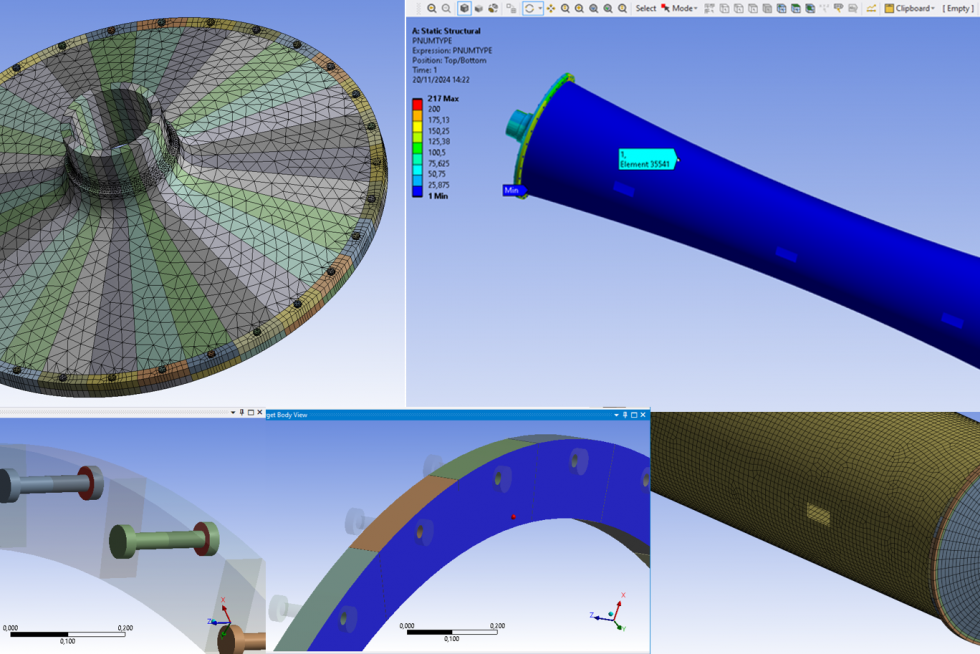The image size is (980, 654).
Task: Open Target Body View pane options arrow
Action: 616,415
